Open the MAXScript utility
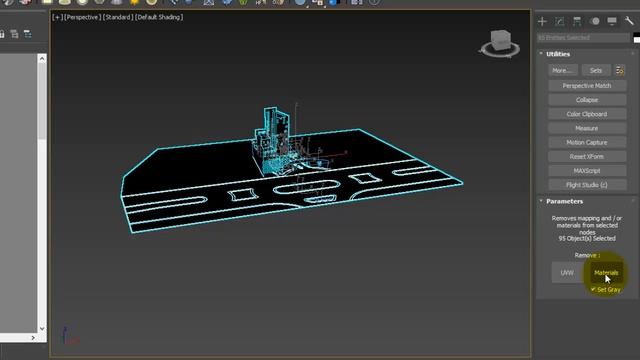Screen dimensions: 640x360 pos(587,171)
